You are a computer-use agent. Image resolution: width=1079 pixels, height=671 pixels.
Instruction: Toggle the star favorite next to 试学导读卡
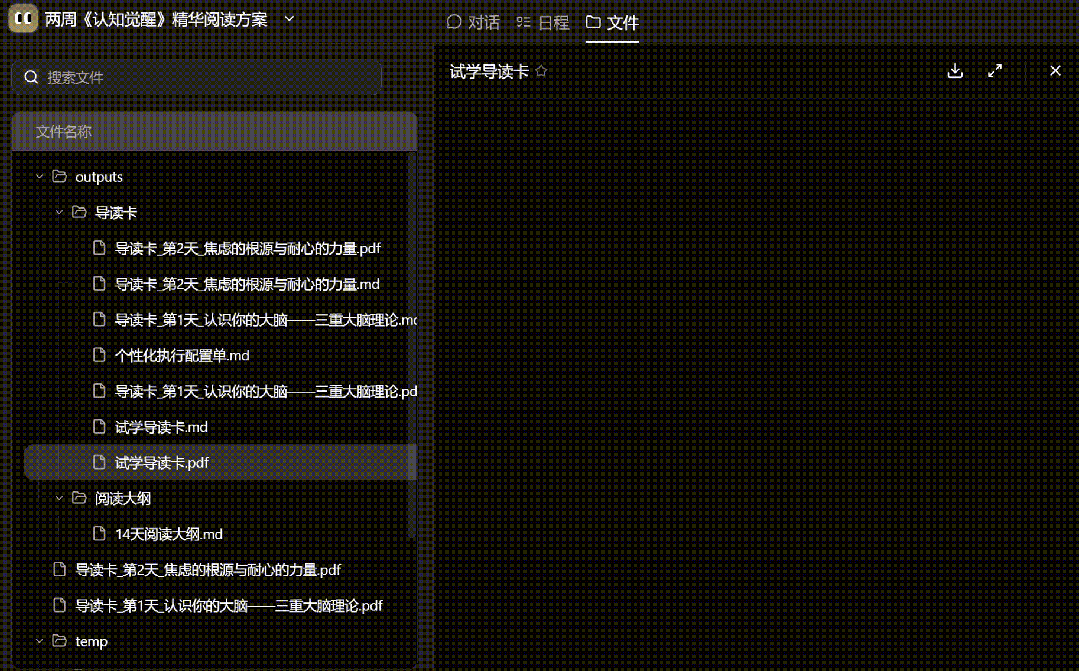[541, 71]
